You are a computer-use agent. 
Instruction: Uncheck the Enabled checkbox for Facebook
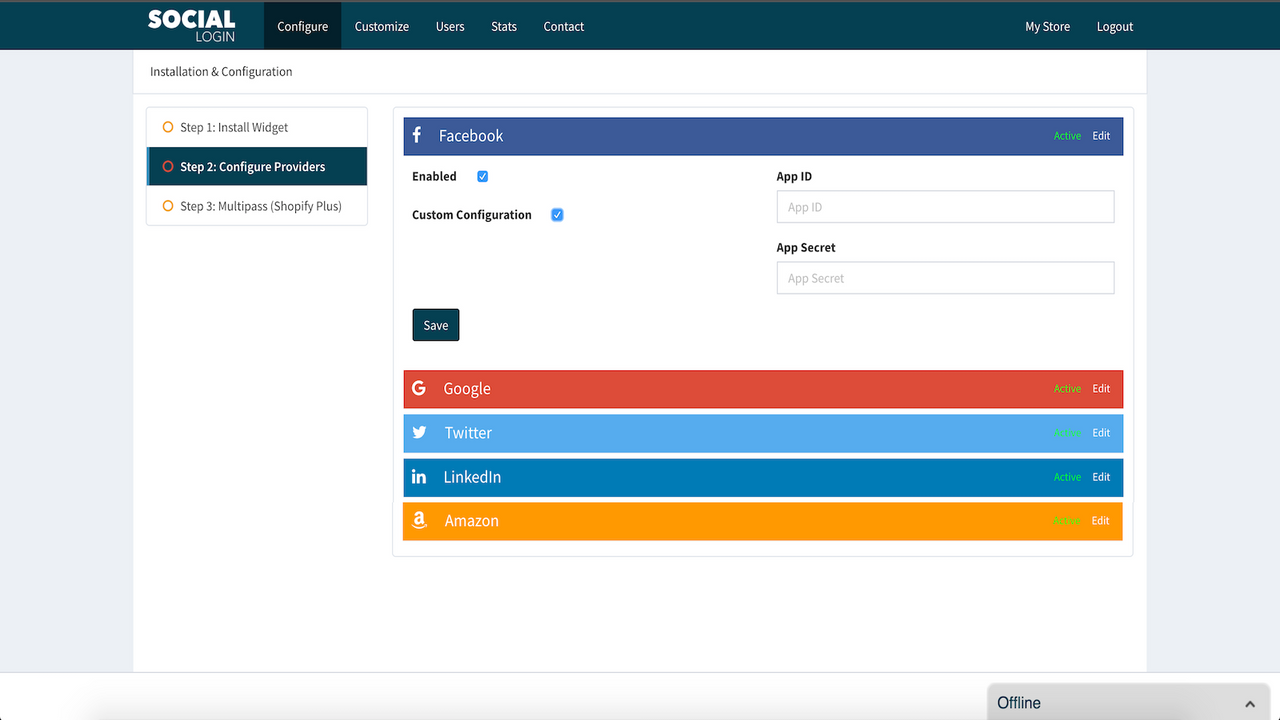click(x=482, y=175)
